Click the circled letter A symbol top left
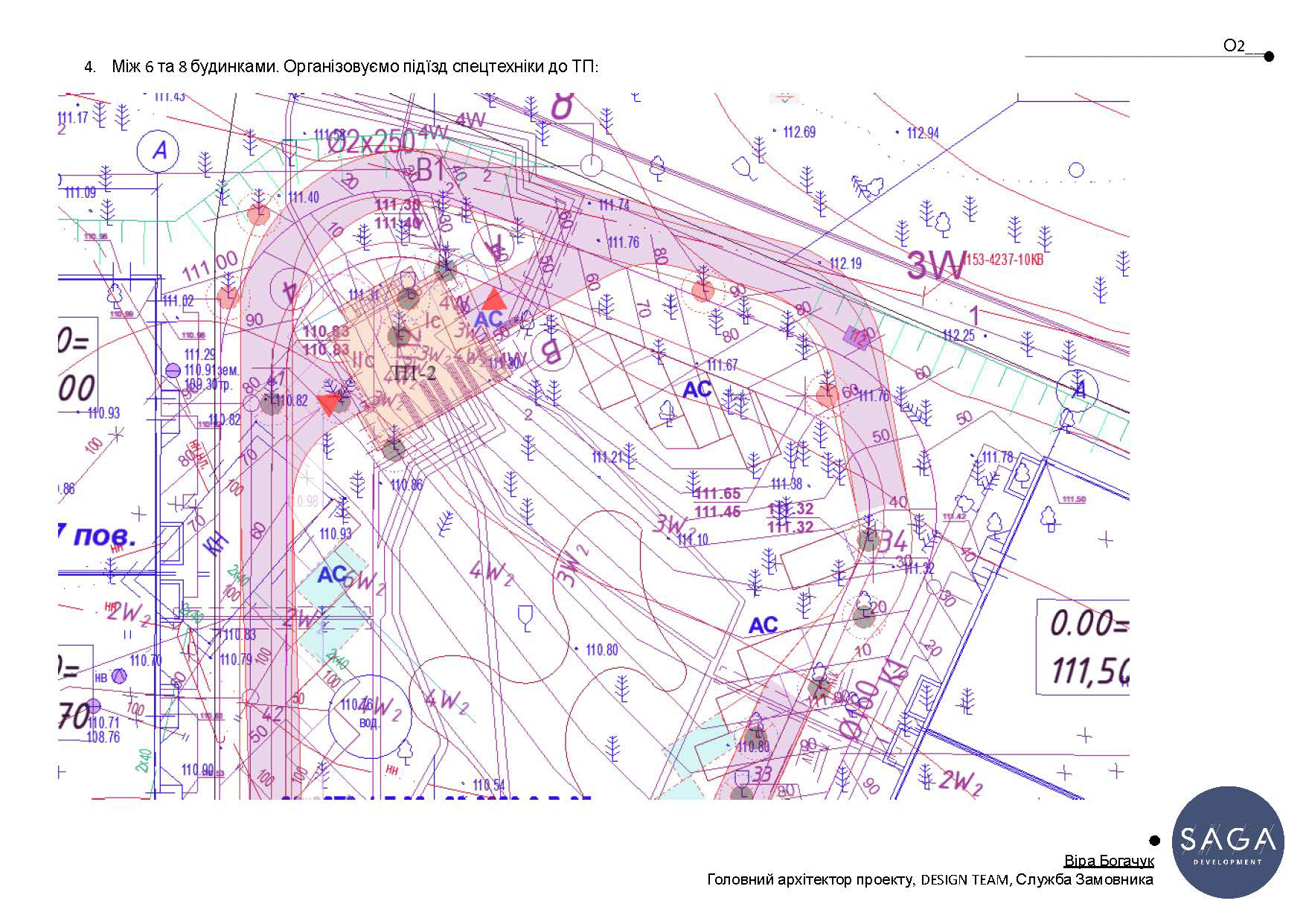 (x=159, y=151)
